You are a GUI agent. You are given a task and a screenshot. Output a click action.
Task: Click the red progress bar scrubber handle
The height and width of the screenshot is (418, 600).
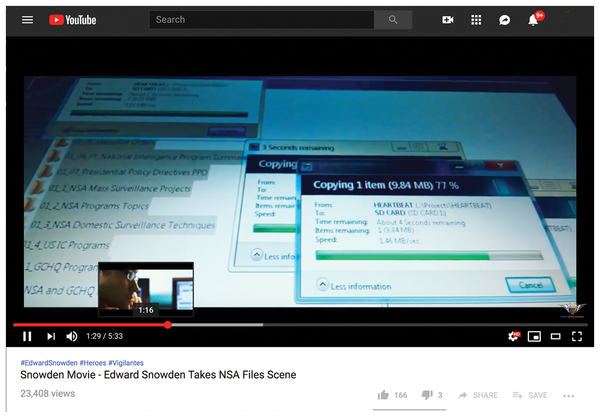coord(168,325)
